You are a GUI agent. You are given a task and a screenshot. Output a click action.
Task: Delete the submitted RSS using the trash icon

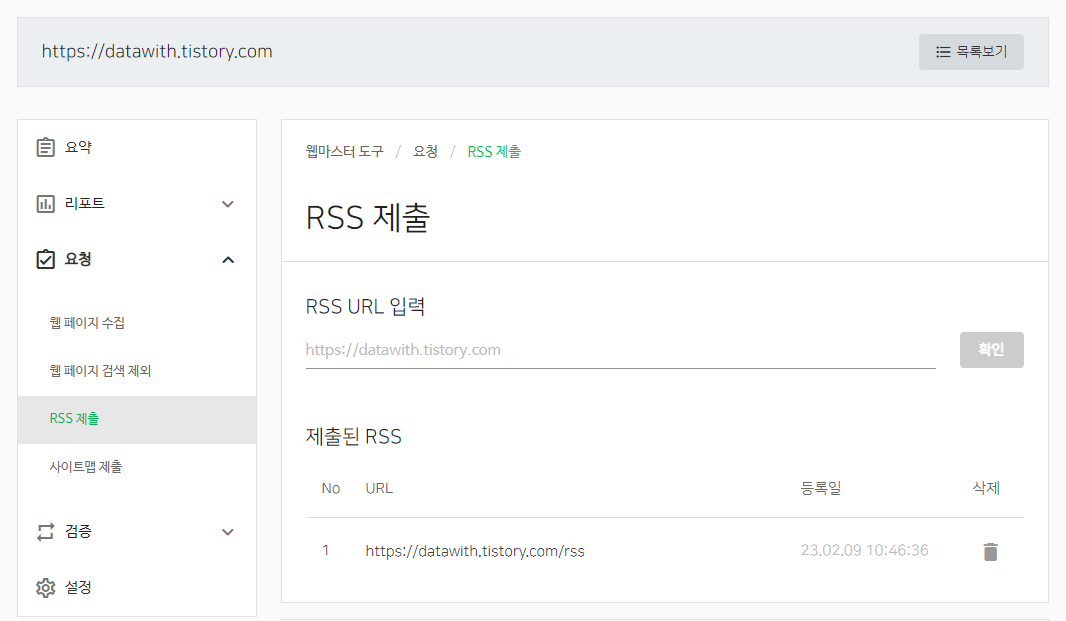[990, 550]
